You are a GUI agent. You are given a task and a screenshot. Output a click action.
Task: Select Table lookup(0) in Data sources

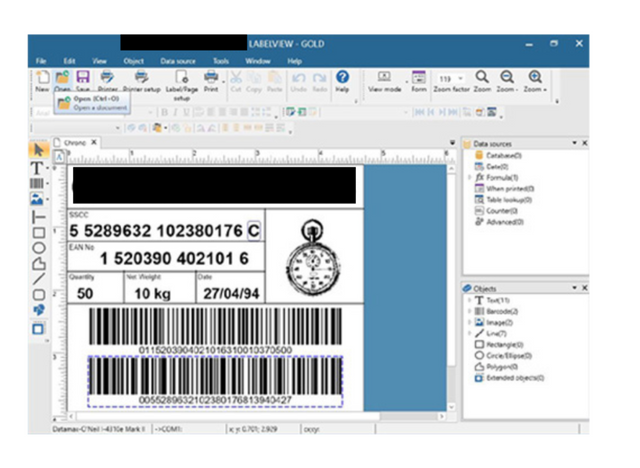click(x=503, y=200)
